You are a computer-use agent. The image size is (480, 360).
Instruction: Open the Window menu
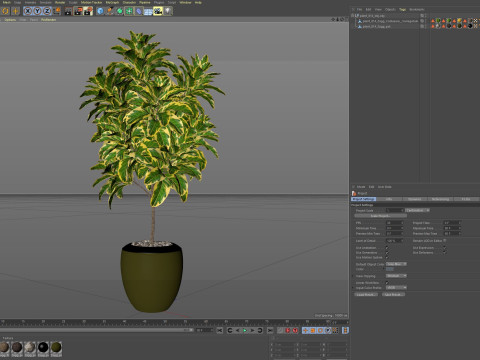pos(185,2)
